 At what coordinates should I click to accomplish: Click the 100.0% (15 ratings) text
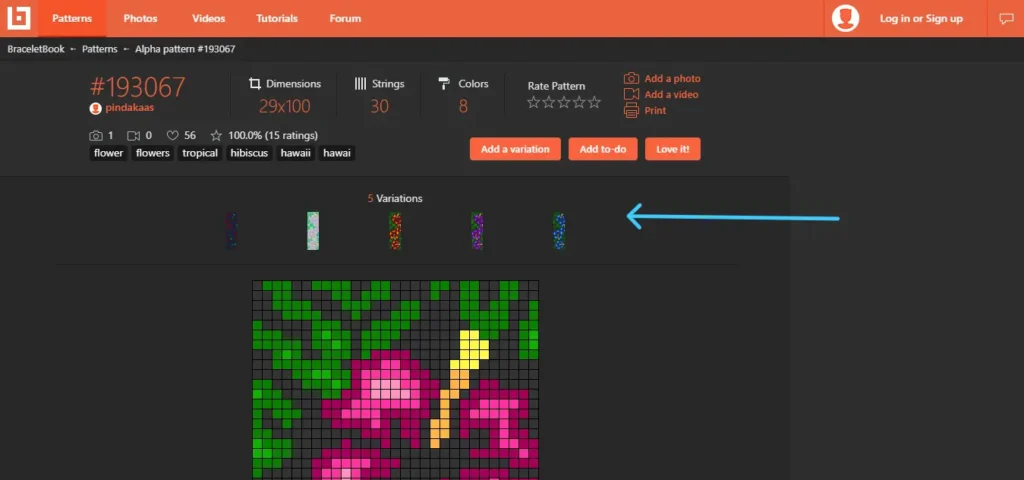coord(273,135)
